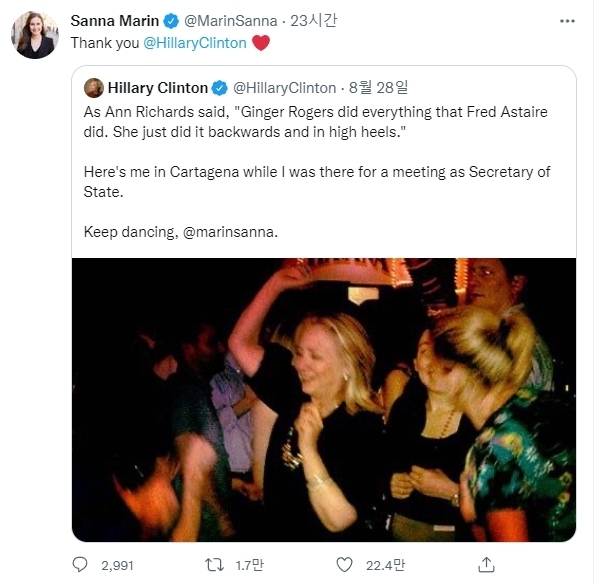Open the @MarinSanna handle
Screen dimensions: 594x585
point(231,21)
